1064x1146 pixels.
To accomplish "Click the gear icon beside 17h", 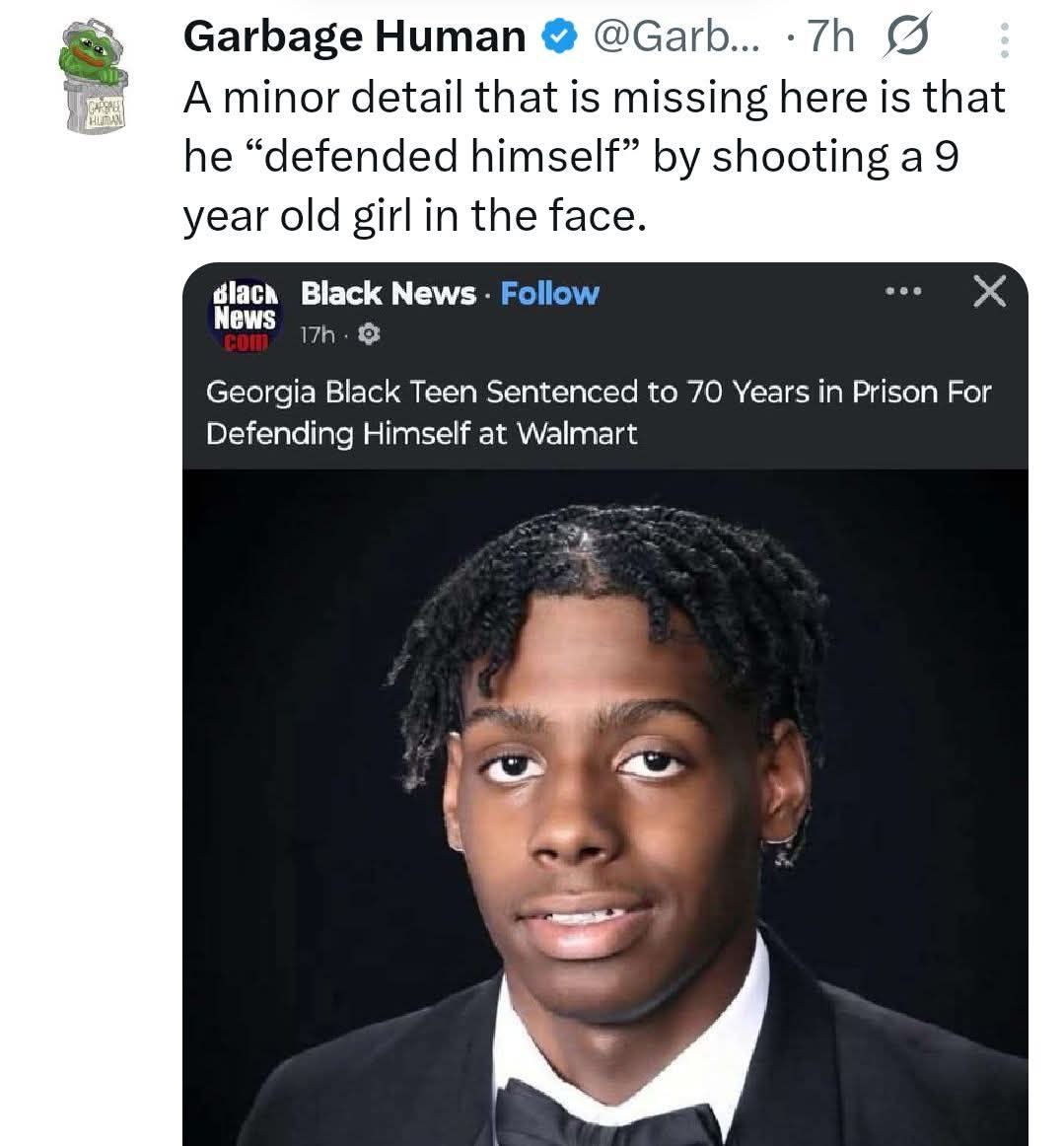I will pyautogui.click(x=369, y=336).
